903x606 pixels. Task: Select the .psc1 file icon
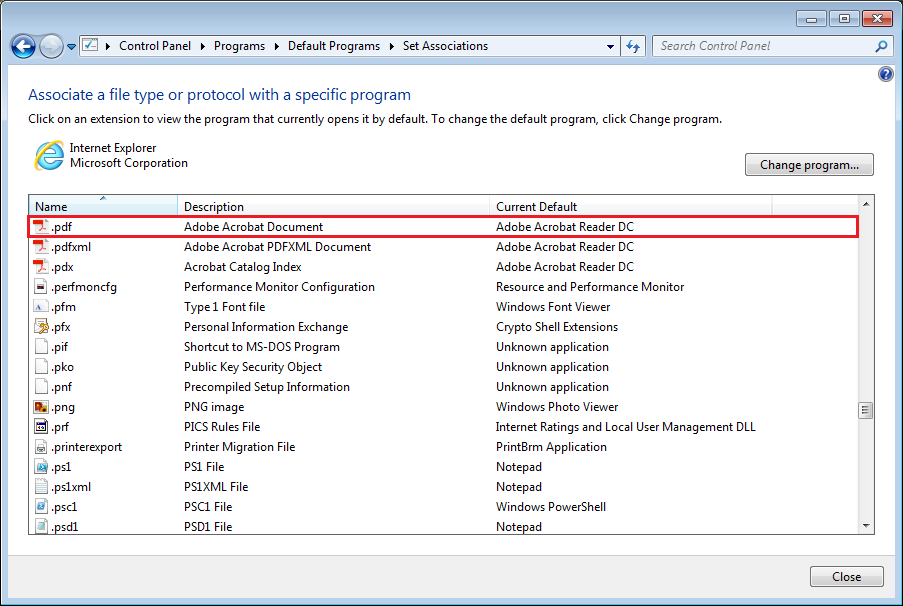[x=40, y=507]
